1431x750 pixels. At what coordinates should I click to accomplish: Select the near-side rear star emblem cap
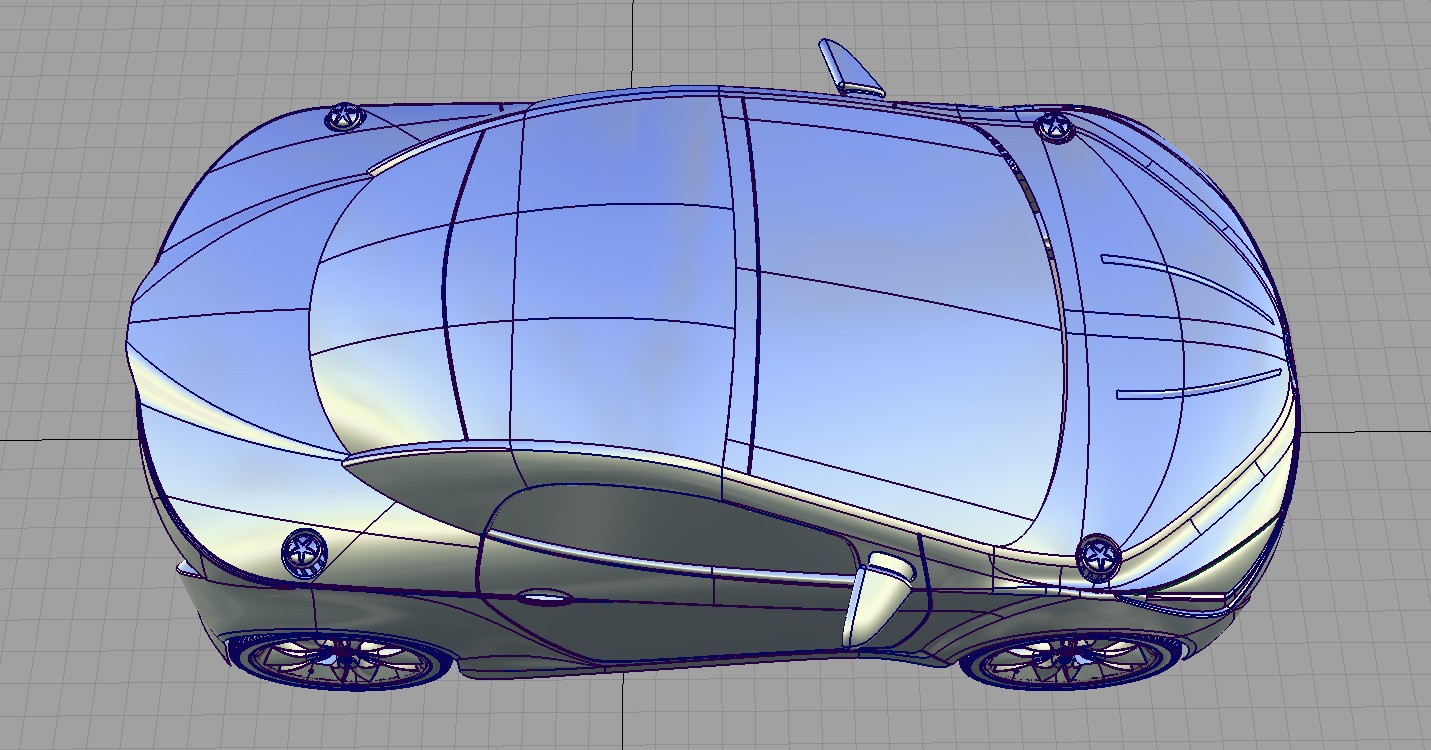(x=304, y=550)
